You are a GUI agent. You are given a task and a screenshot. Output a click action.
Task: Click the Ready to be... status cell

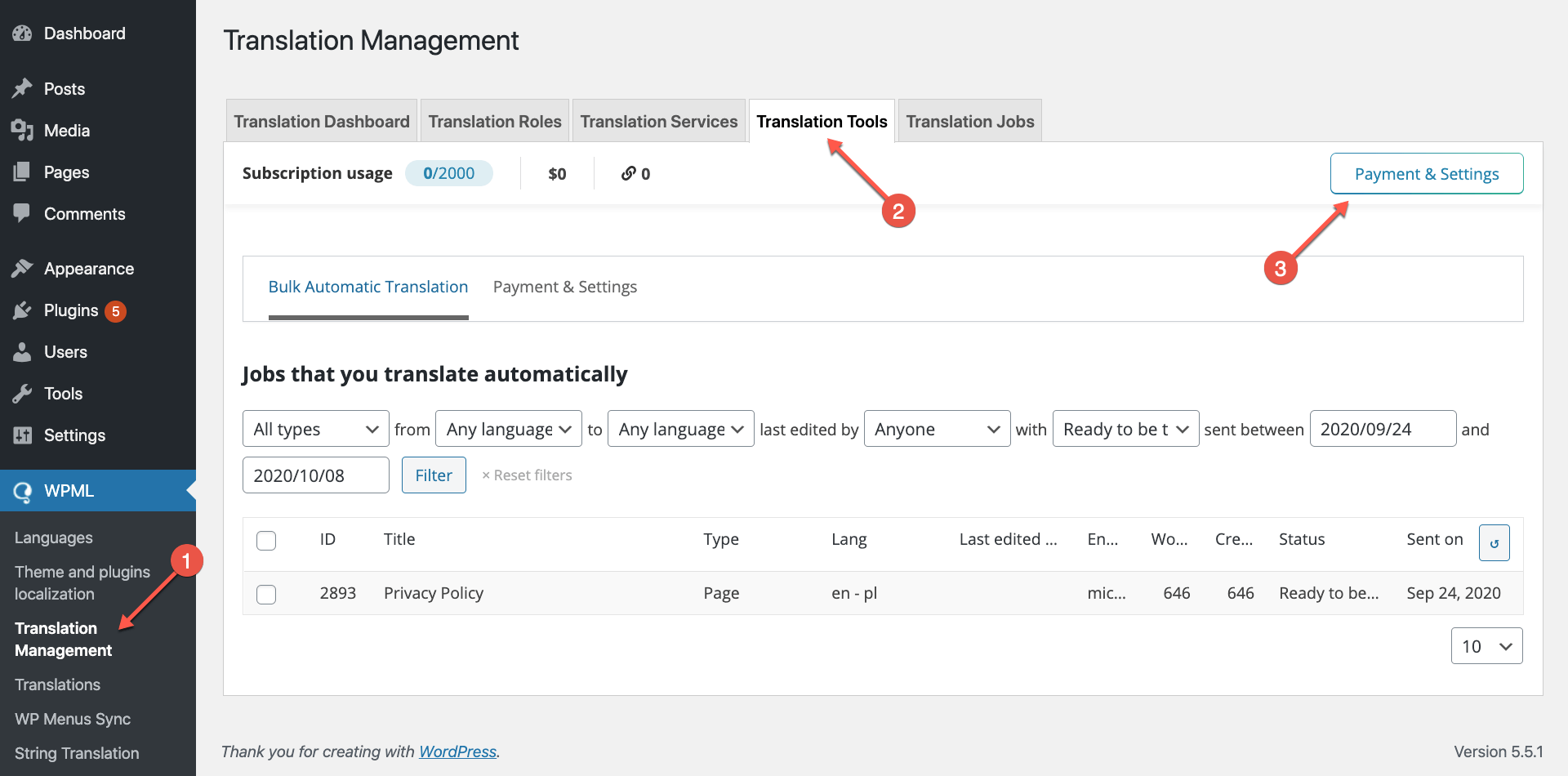click(1329, 593)
